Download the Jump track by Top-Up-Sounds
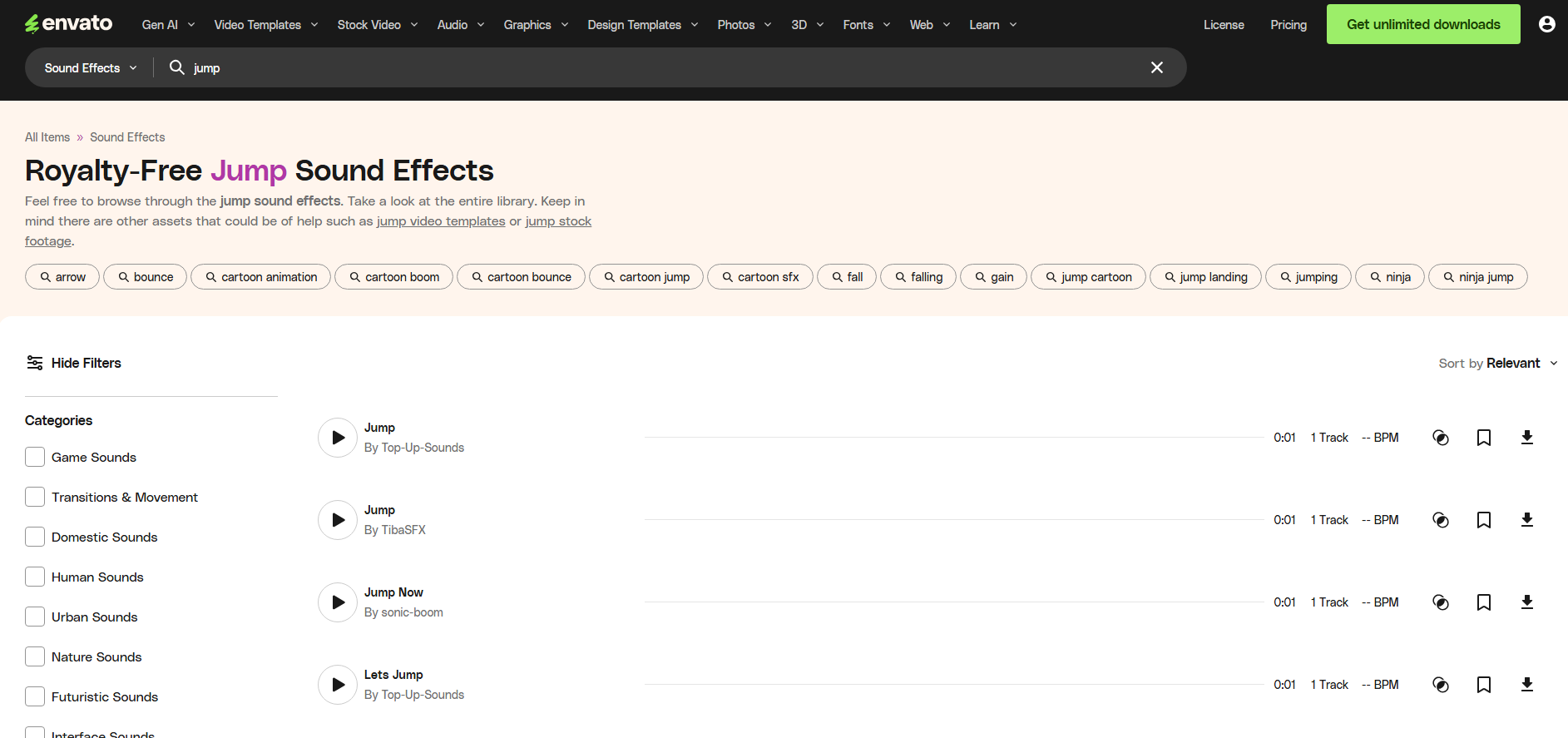This screenshot has height=738, width=1568. pyautogui.click(x=1526, y=438)
